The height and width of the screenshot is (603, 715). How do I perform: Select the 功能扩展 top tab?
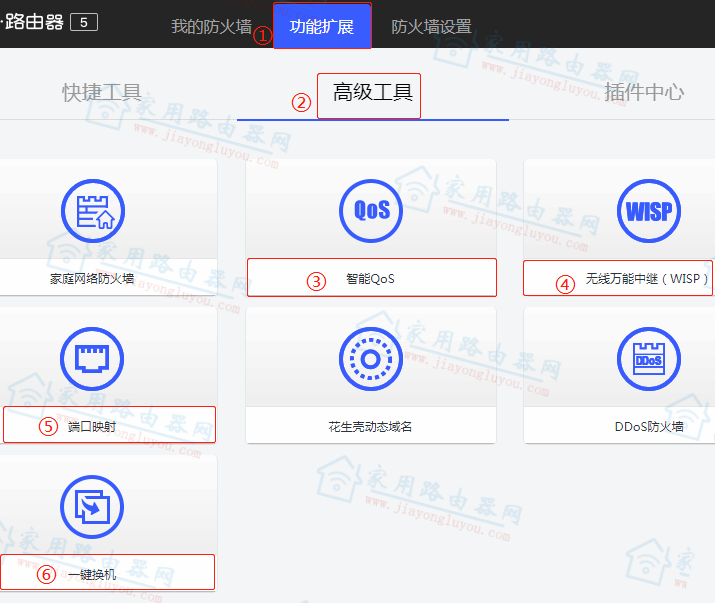[322, 27]
